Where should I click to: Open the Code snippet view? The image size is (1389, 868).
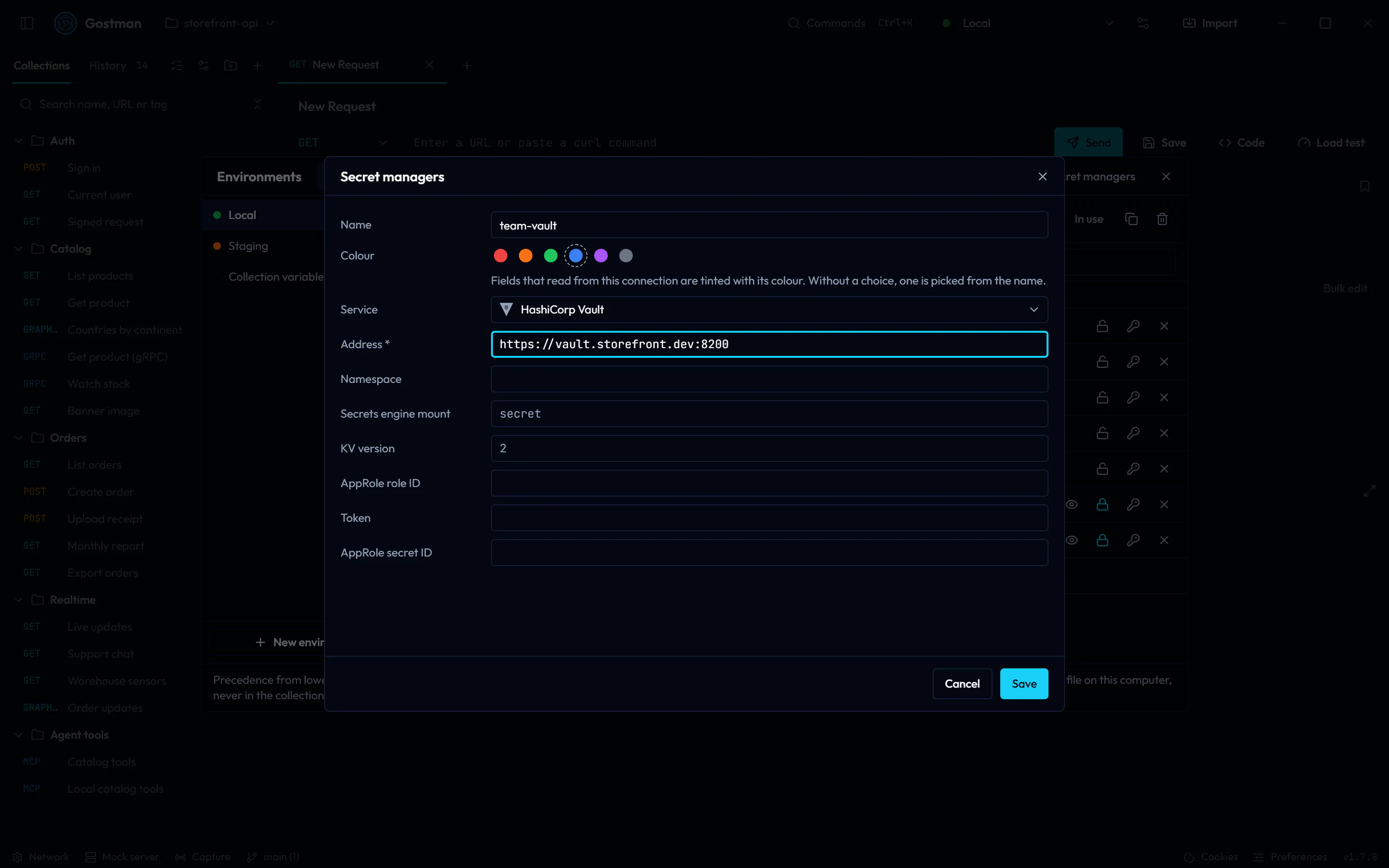[x=1241, y=142]
